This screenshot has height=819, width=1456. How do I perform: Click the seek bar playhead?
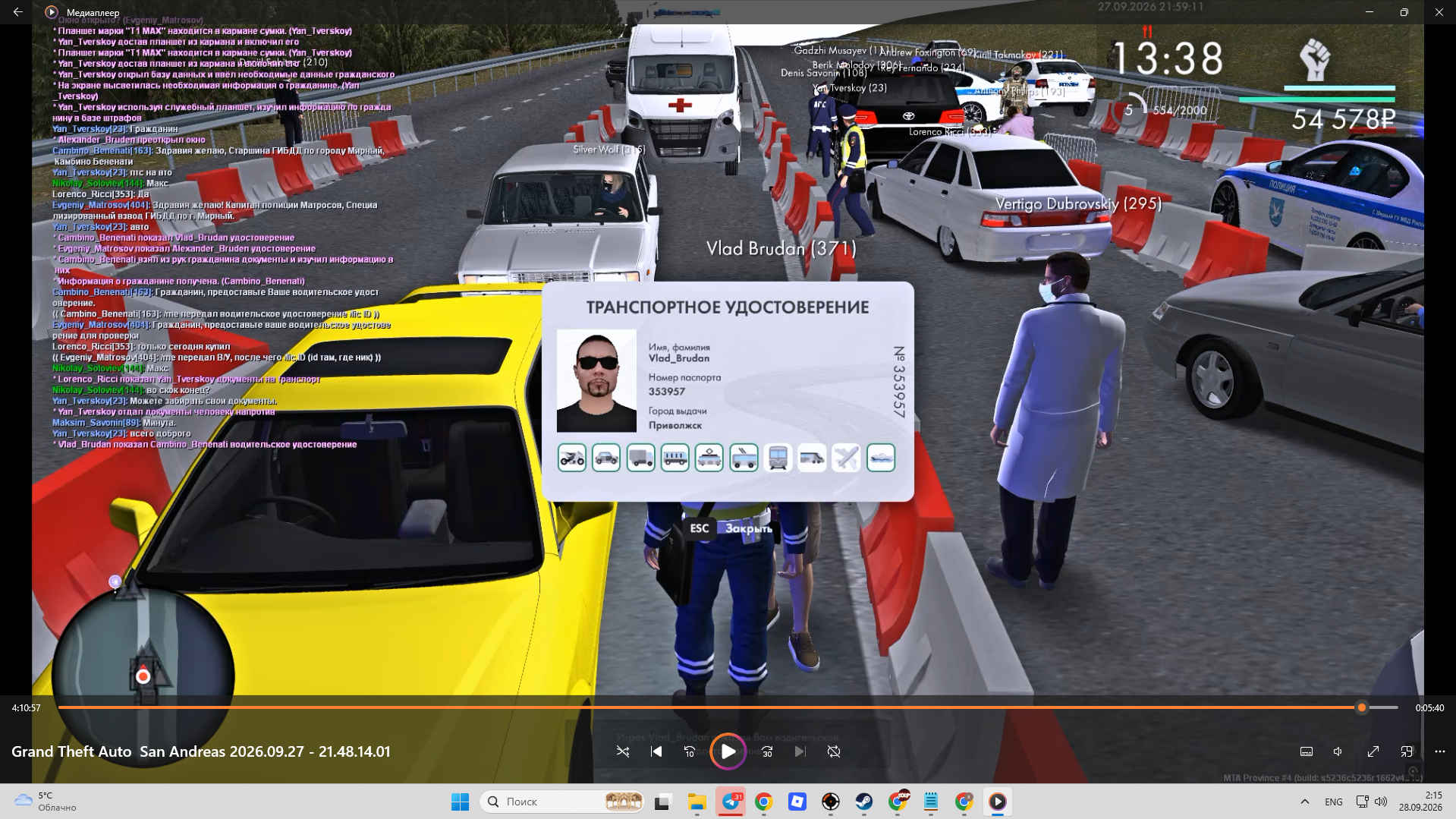pos(1362,707)
